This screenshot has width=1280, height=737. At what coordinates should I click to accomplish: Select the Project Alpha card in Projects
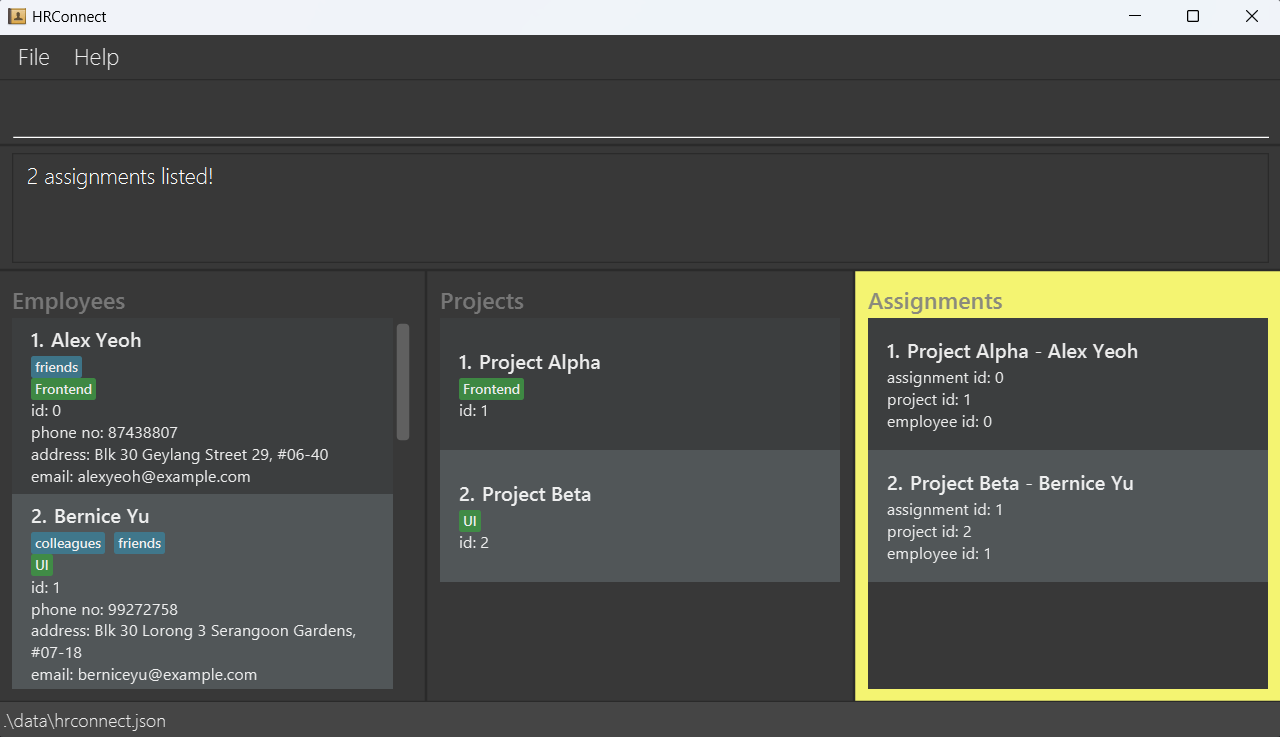point(640,384)
